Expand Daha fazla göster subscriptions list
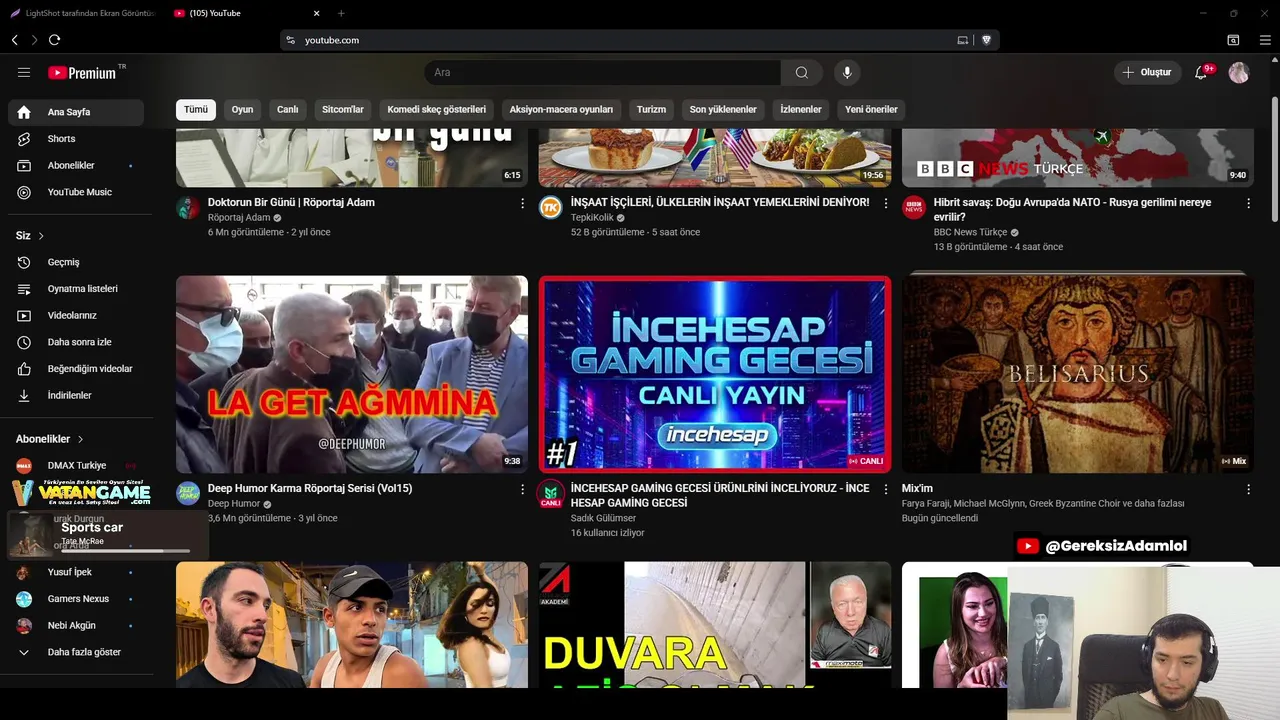 [76, 652]
